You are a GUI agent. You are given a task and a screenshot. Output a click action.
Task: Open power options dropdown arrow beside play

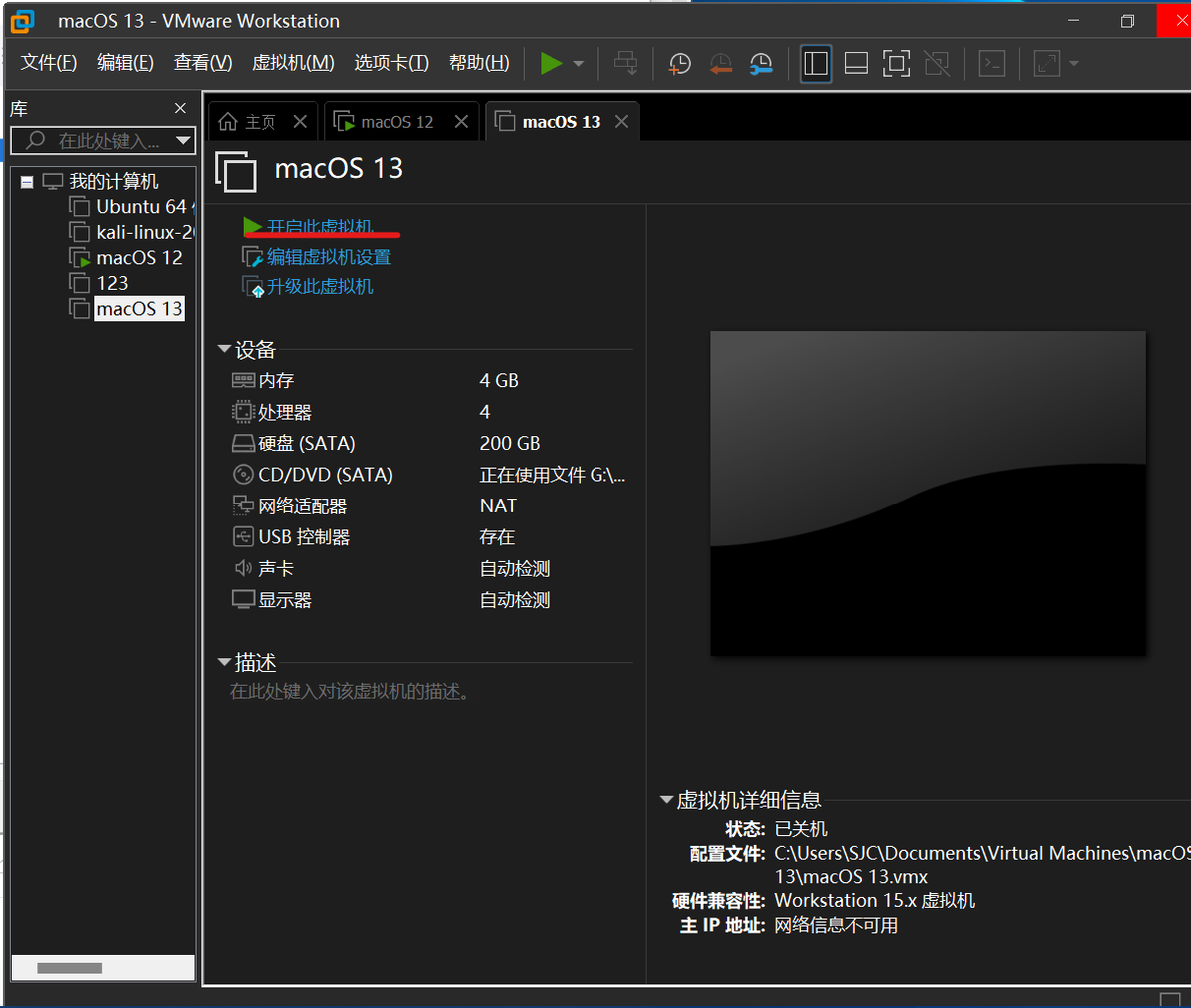coord(579,64)
